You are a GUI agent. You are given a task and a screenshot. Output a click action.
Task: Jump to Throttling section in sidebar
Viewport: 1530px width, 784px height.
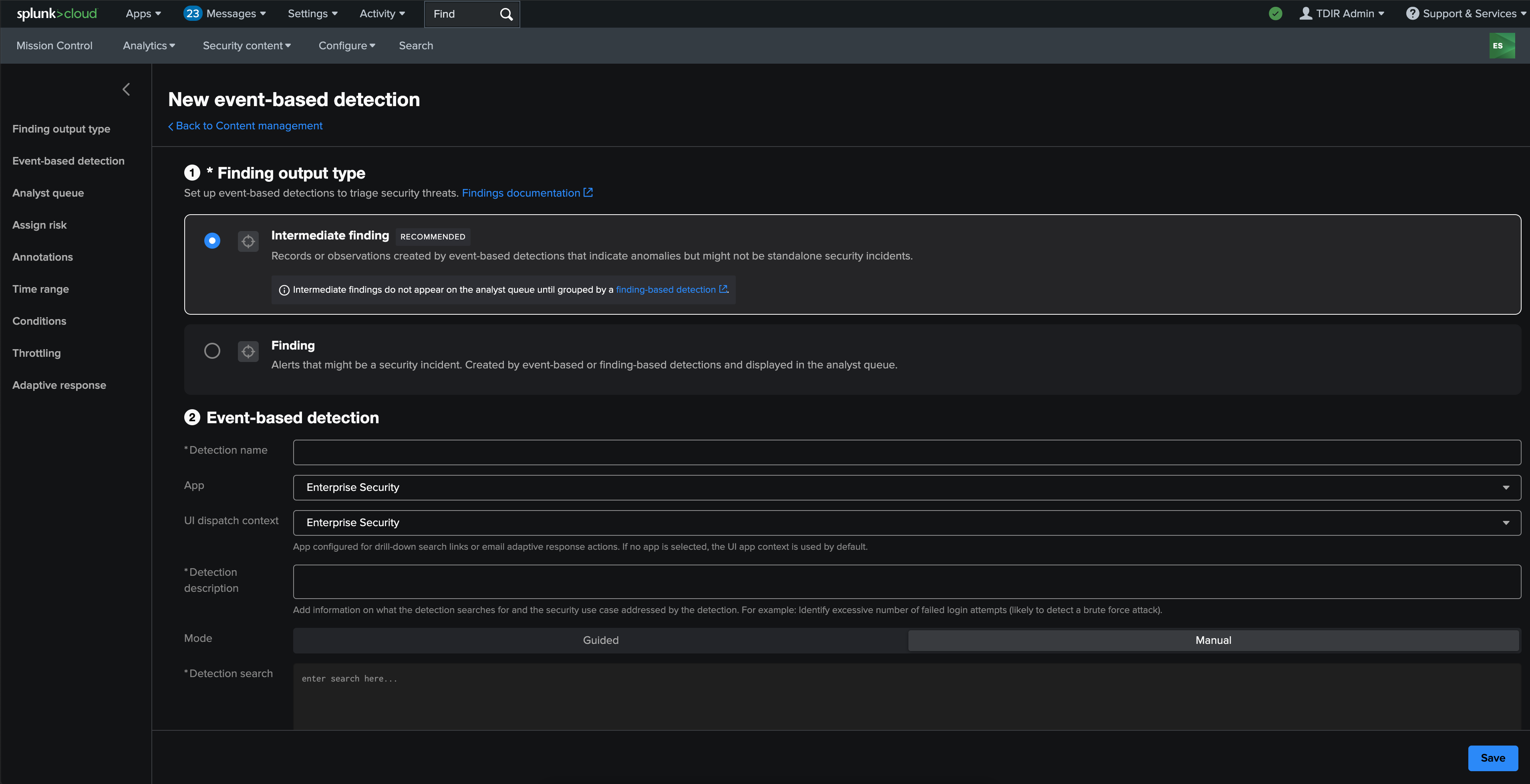(37, 354)
